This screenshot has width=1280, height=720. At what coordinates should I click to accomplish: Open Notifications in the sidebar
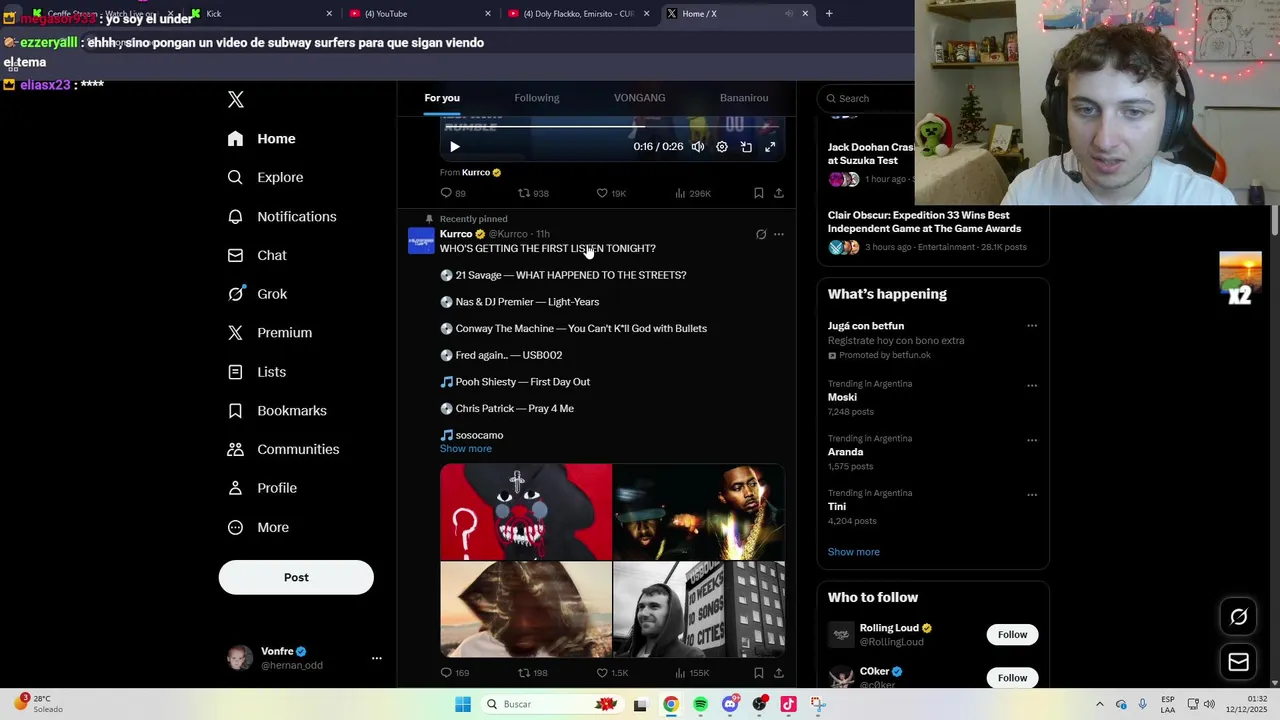[281, 216]
